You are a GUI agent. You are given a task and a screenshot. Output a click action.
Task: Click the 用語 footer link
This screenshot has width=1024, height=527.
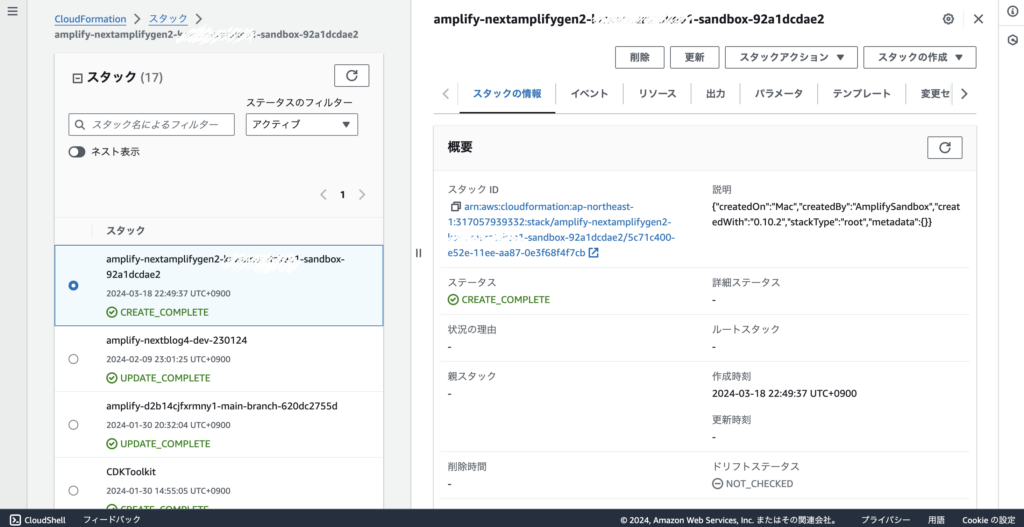click(936, 520)
